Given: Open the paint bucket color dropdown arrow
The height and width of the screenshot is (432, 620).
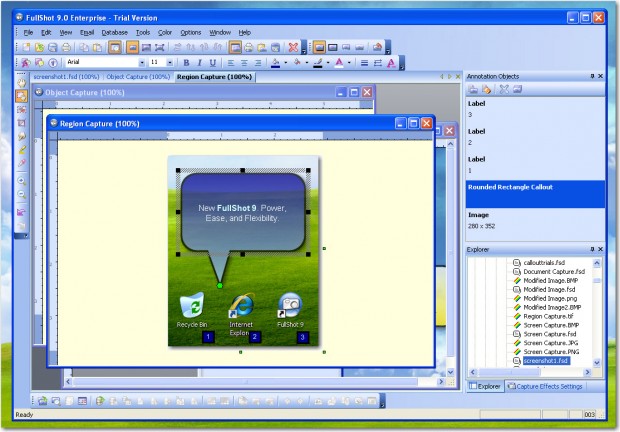Looking at the screenshot, I should pyautogui.click(x=307, y=63).
